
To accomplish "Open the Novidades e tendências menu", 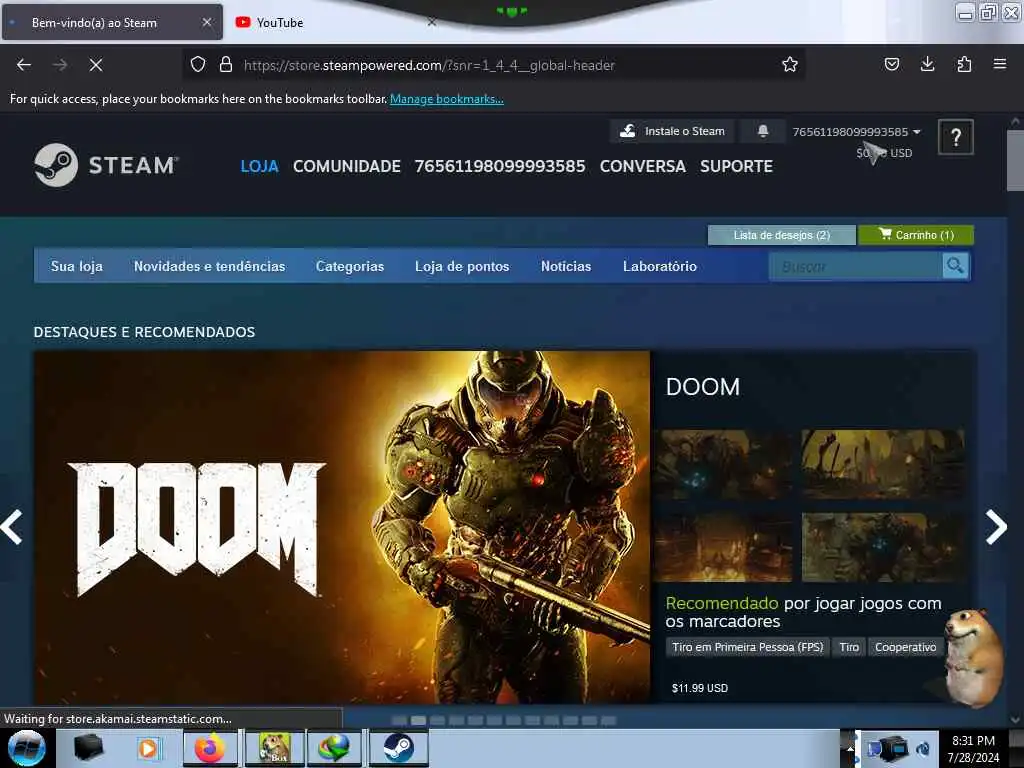I will (209, 266).
